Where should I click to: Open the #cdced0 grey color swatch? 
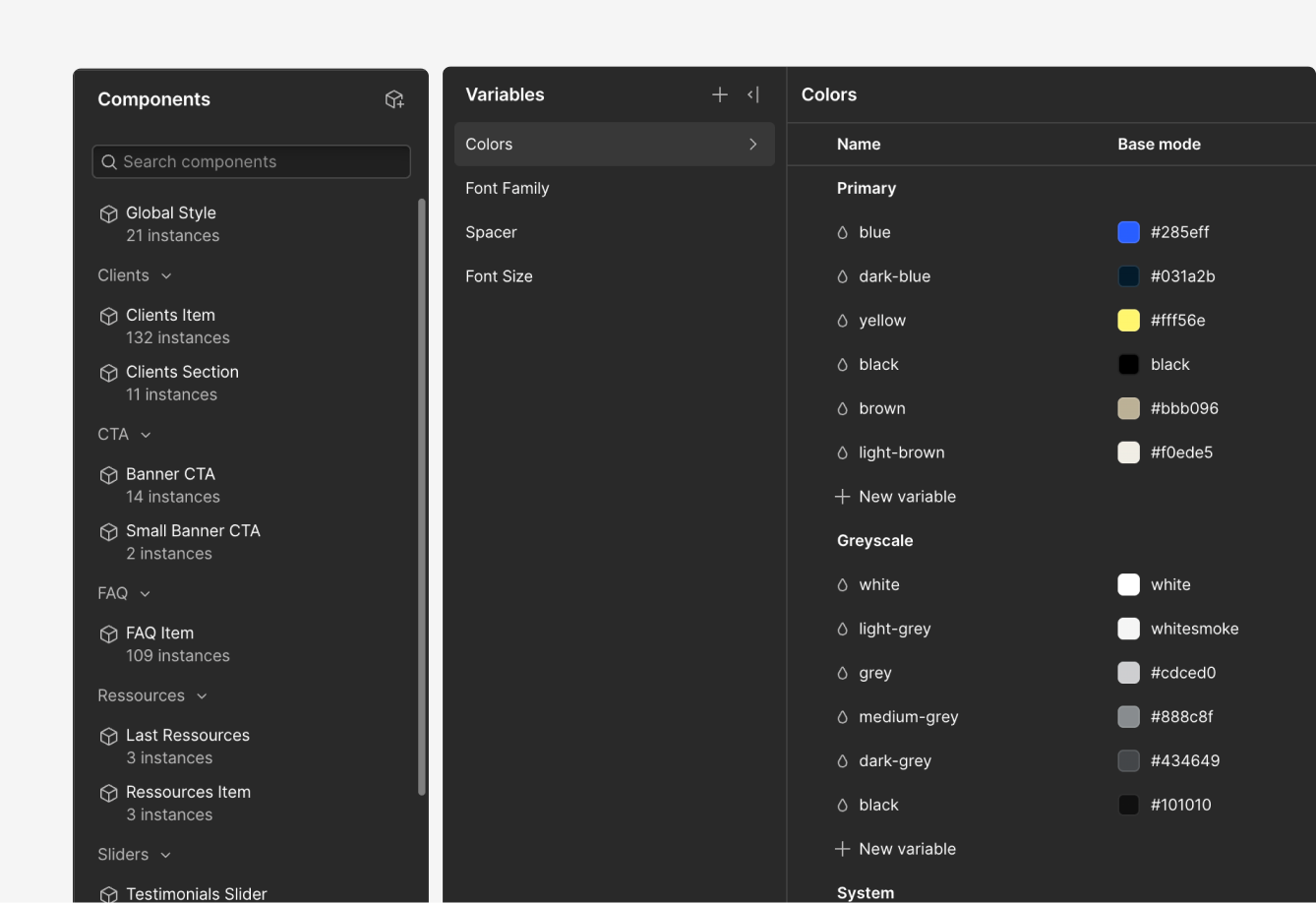(x=1129, y=673)
